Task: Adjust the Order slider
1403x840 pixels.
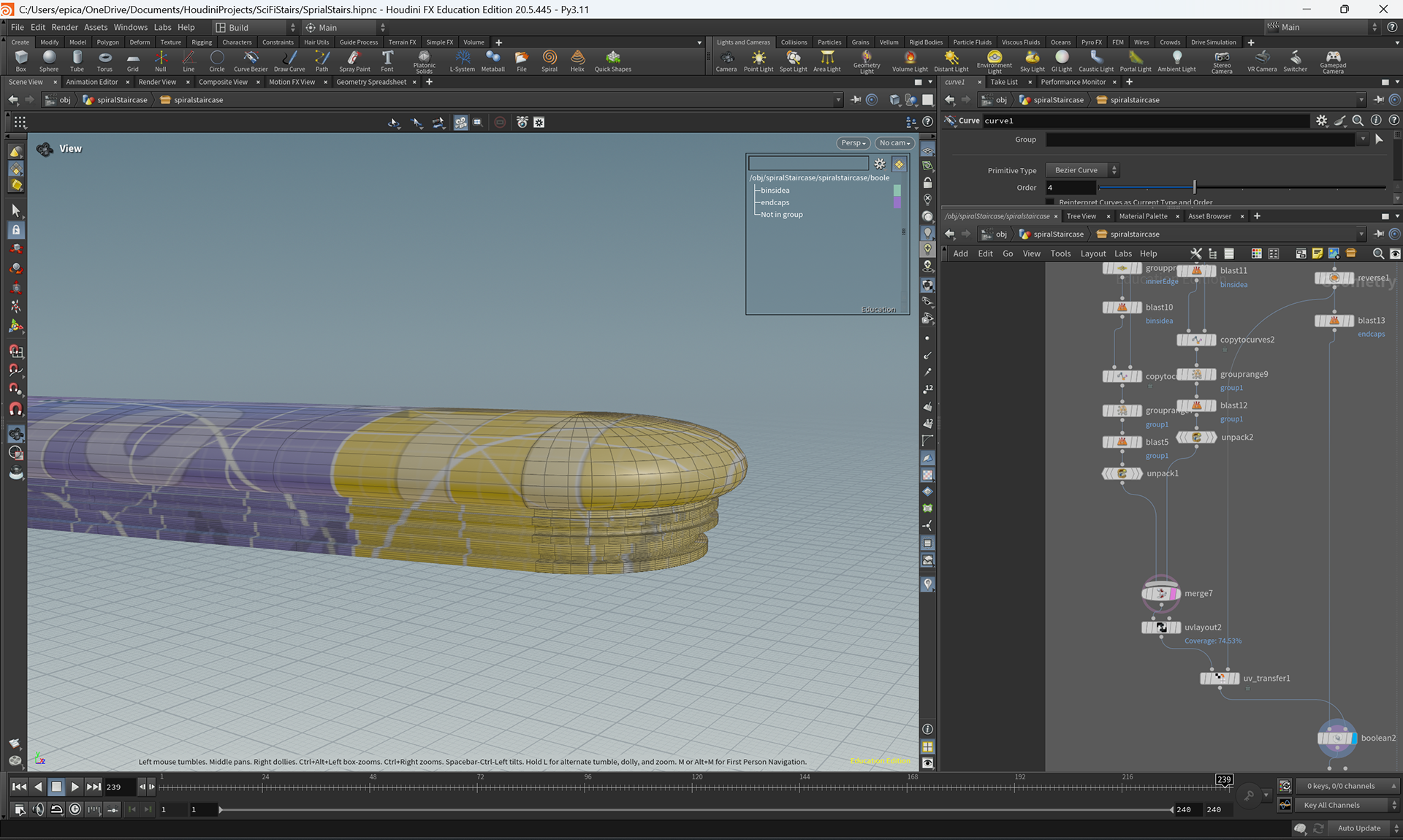Action: click(1195, 188)
